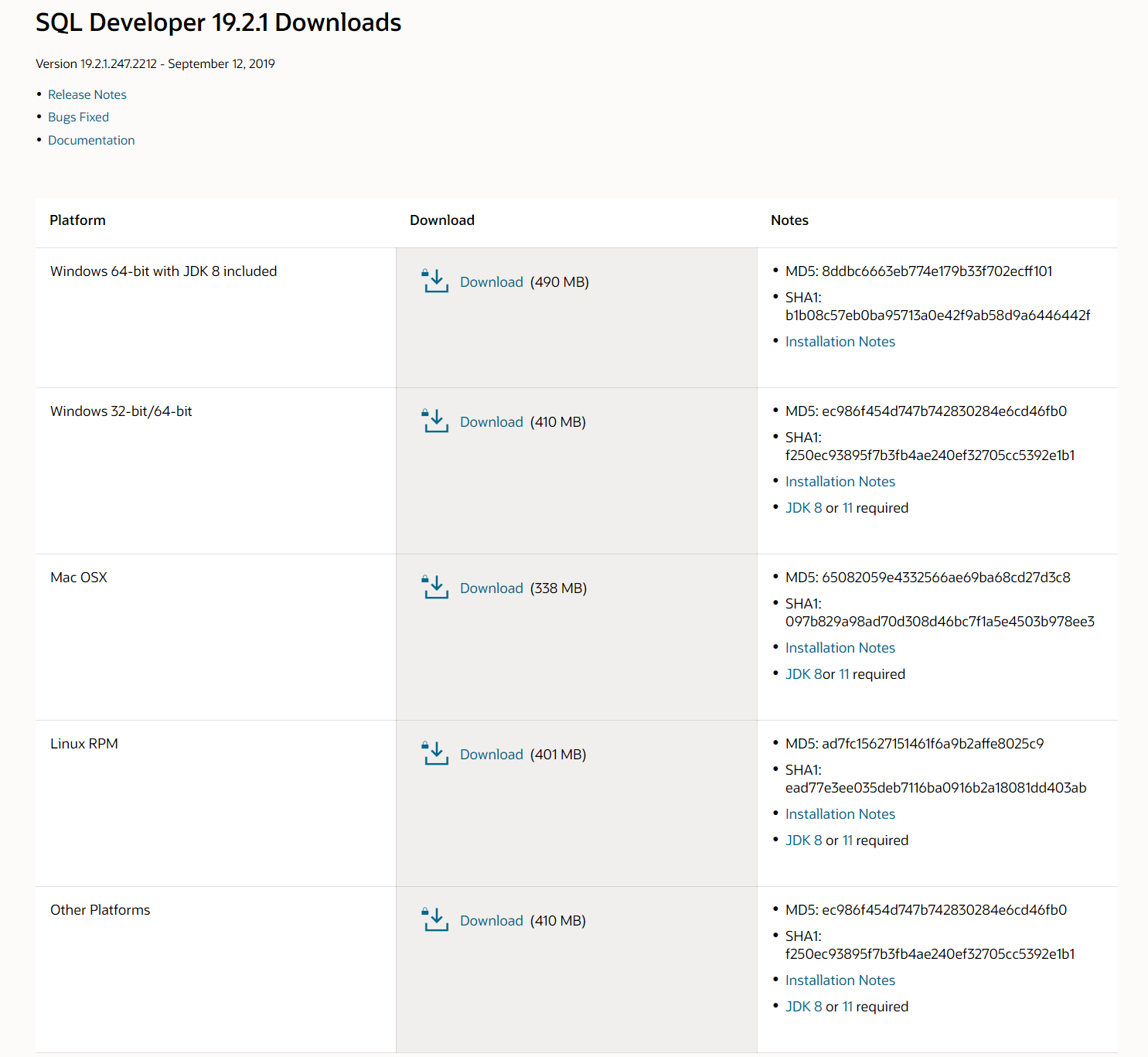Open the Bugs Fixed link

(x=78, y=117)
